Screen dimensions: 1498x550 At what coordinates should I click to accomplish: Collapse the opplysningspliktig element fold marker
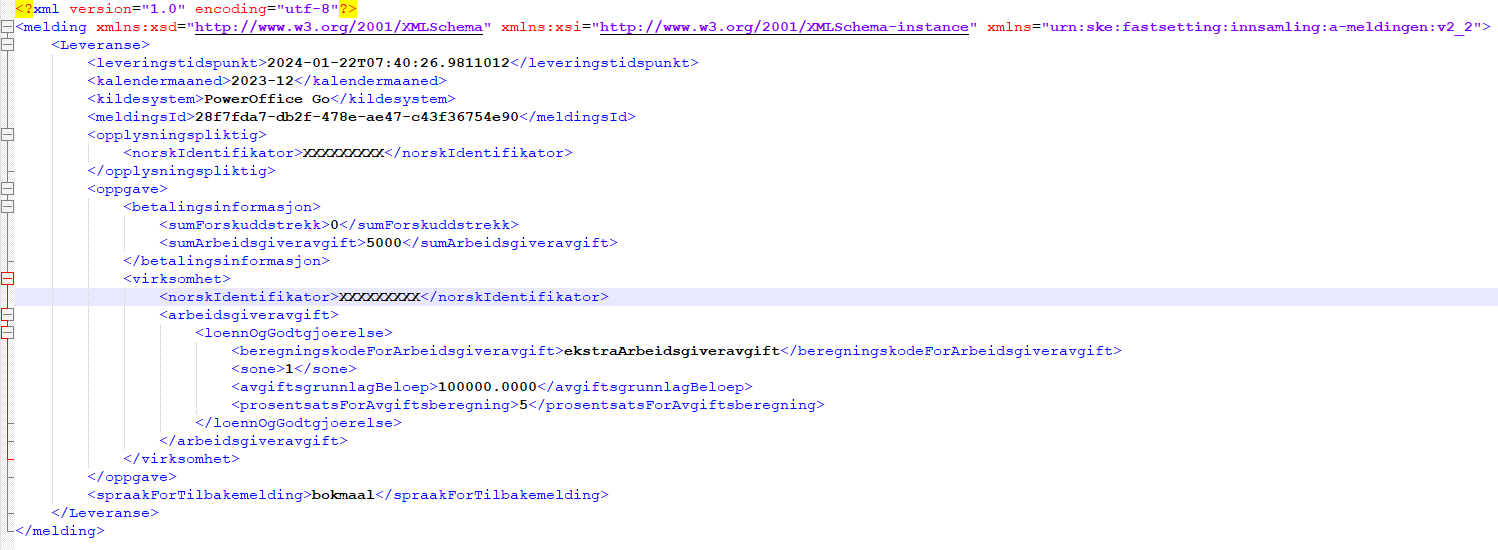click(8, 135)
